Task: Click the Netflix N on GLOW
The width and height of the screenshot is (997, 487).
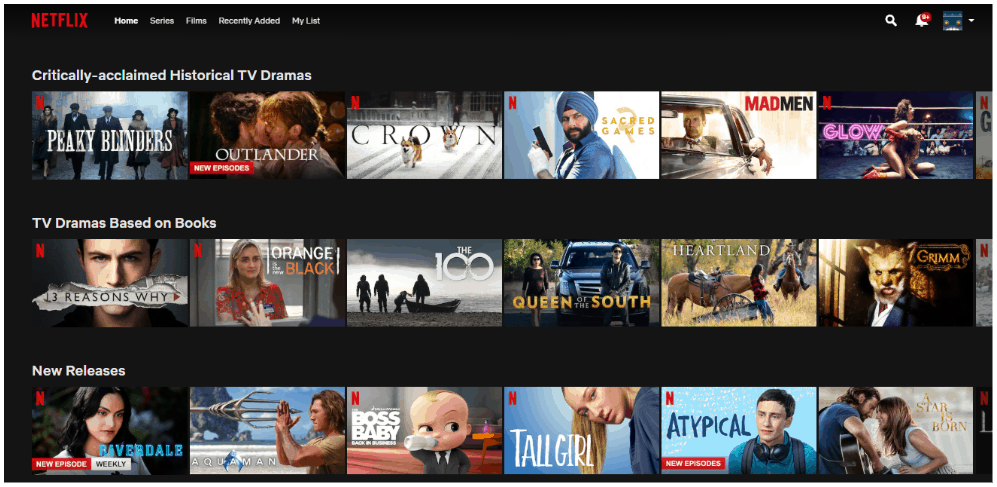Action: click(827, 103)
